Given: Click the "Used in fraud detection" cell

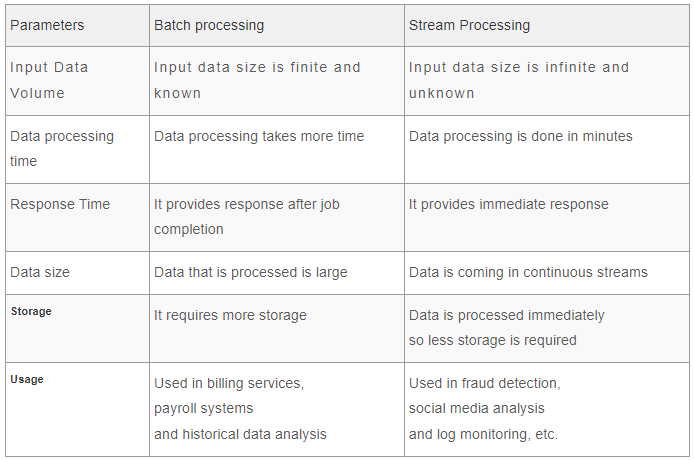Looking at the screenshot, I should (x=484, y=383).
